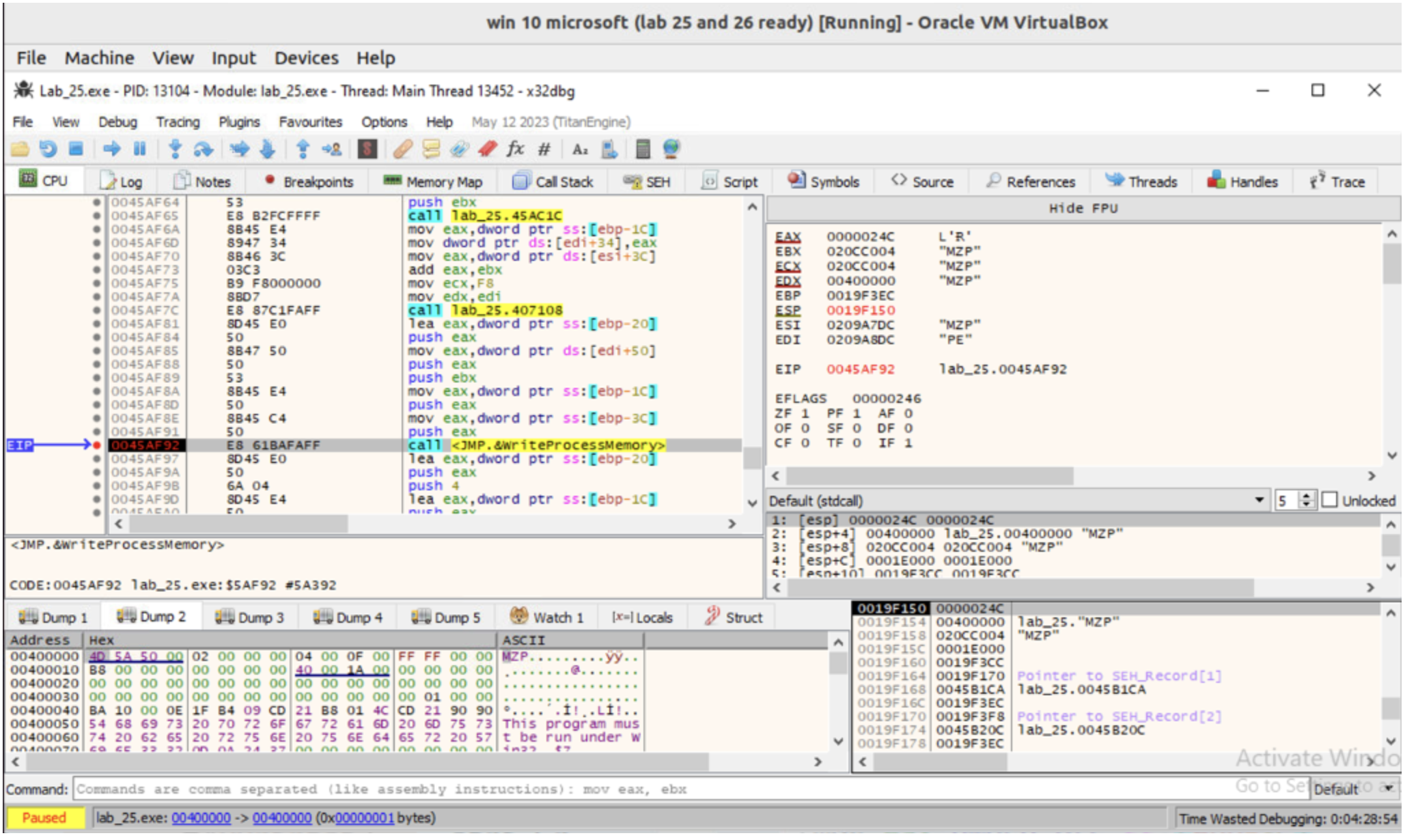1403x840 pixels.
Task: Open the Watch 1 tab
Action: pyautogui.click(x=546, y=617)
